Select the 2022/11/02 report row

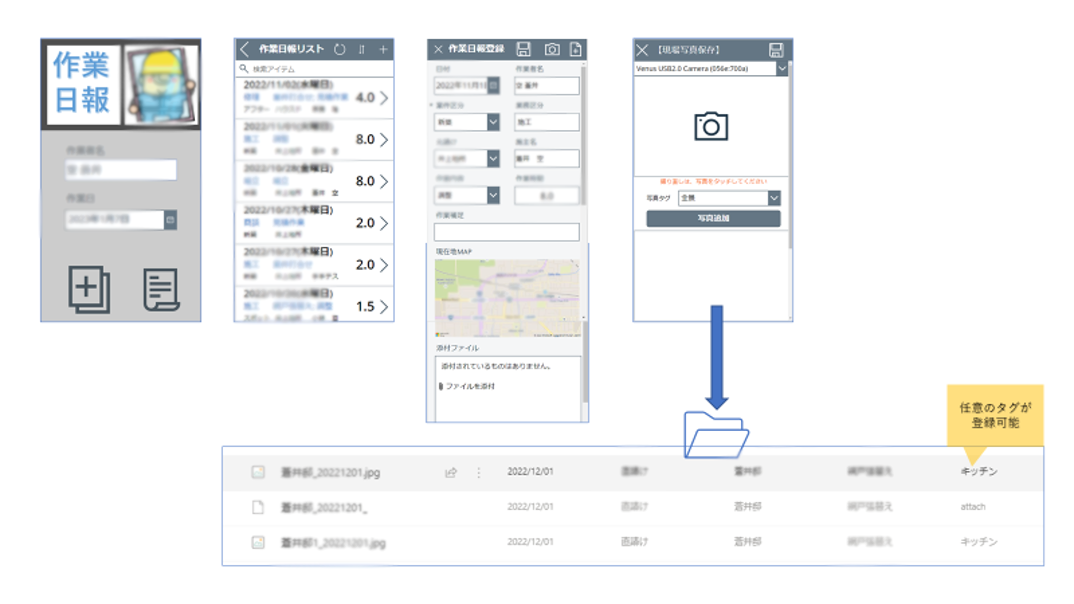(314, 98)
